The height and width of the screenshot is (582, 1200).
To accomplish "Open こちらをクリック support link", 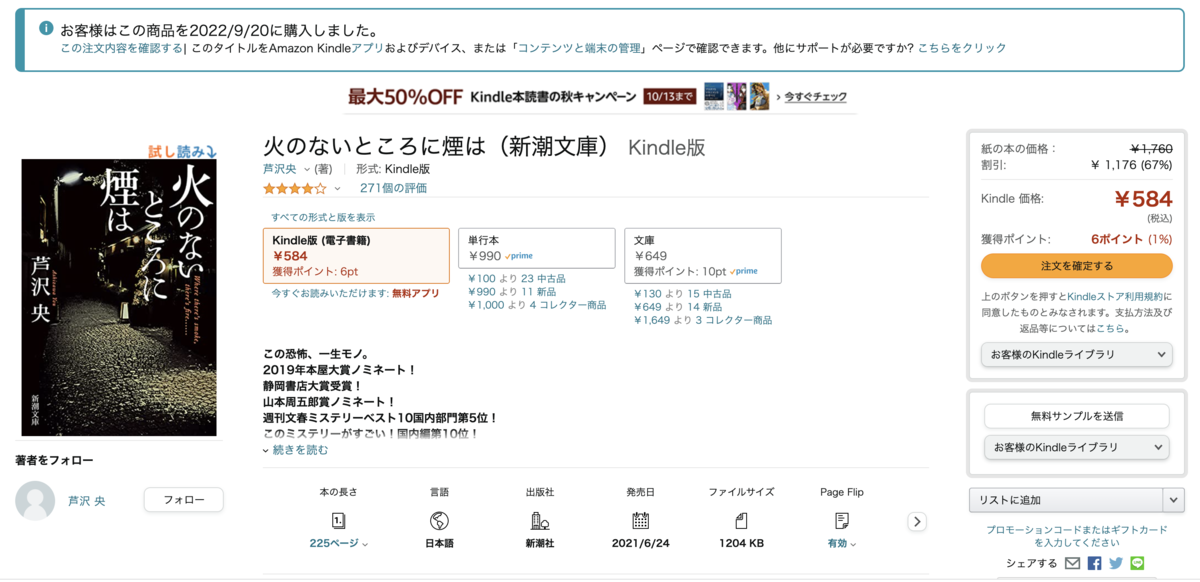I will 962,48.
